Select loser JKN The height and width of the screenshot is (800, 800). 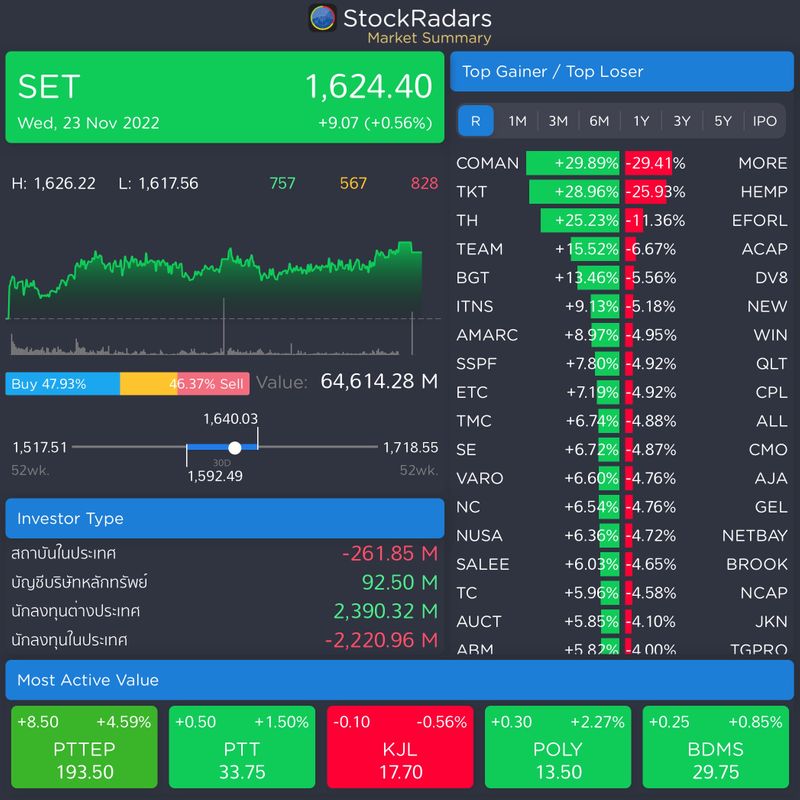(x=771, y=621)
